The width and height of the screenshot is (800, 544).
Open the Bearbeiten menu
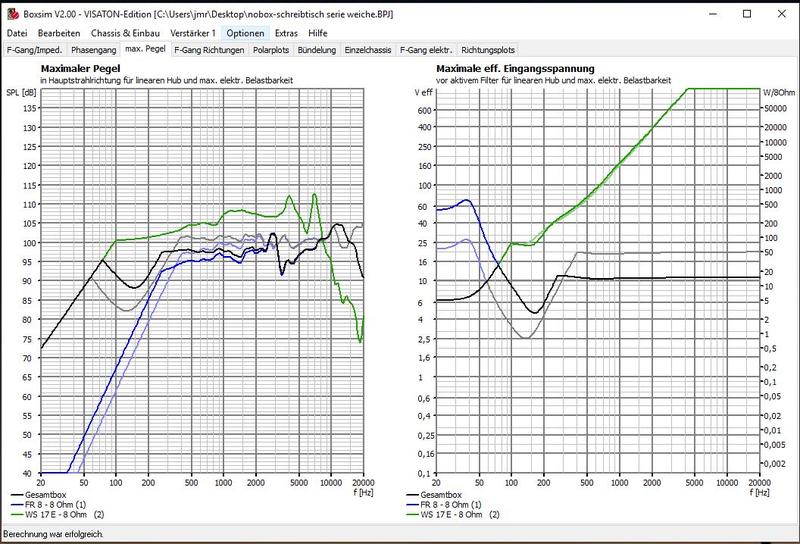pos(59,33)
